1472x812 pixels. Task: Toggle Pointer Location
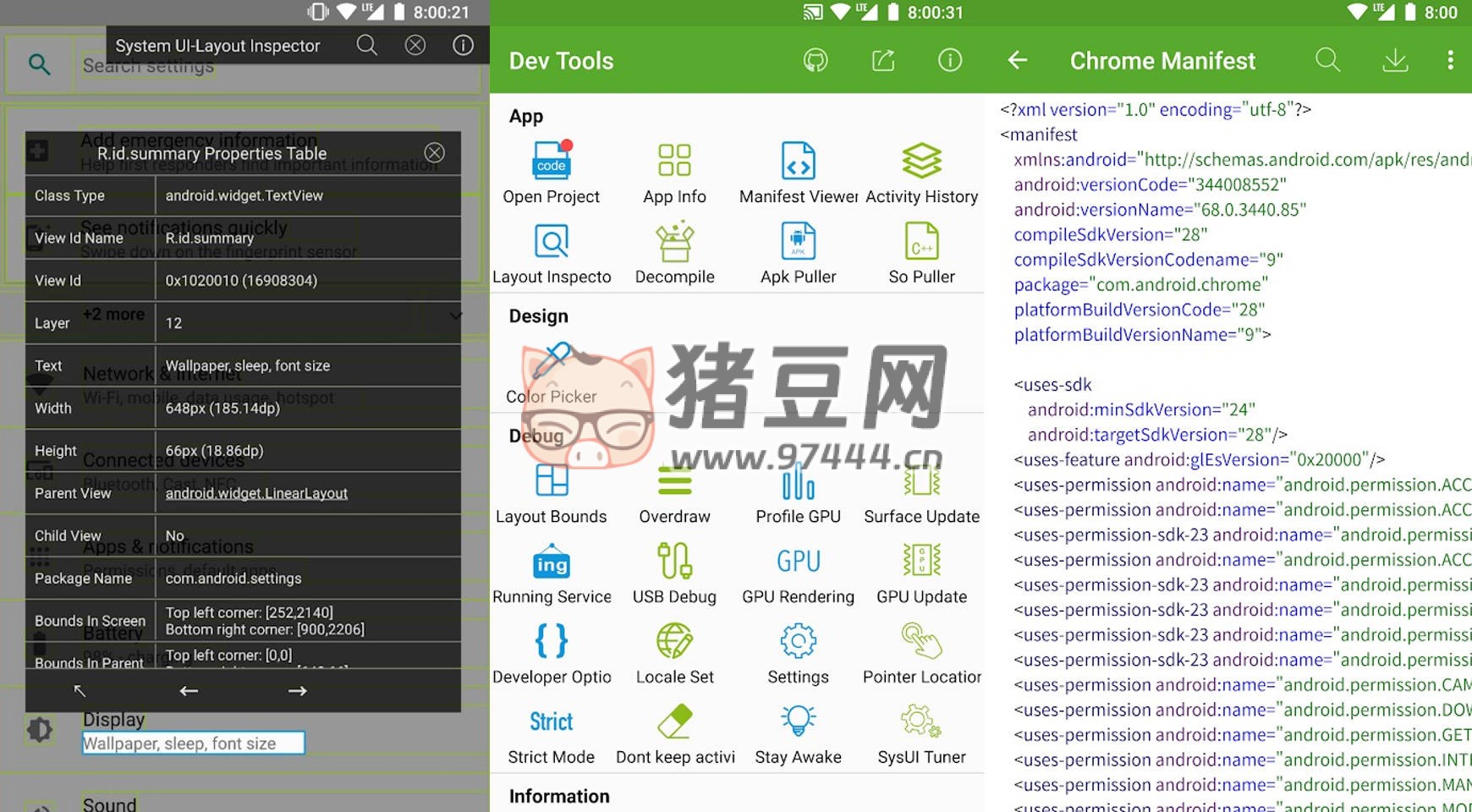click(921, 655)
